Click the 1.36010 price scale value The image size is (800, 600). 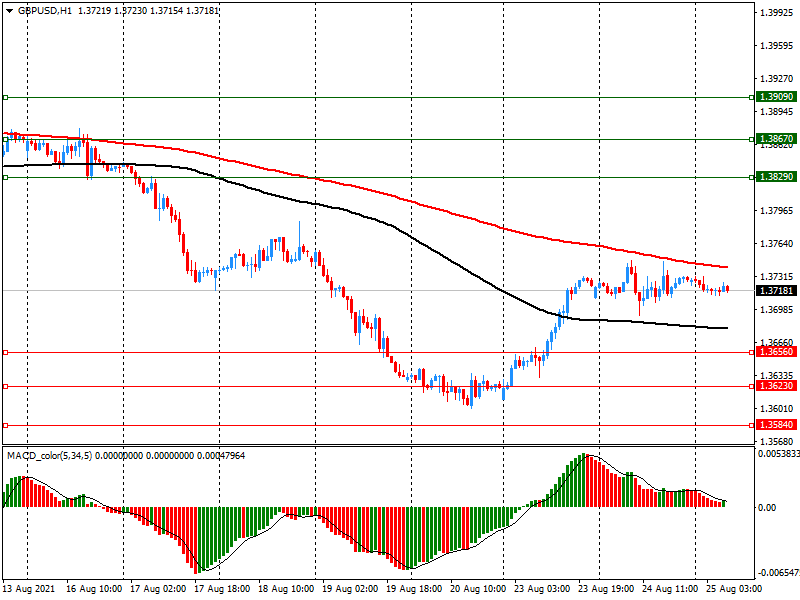(x=777, y=409)
